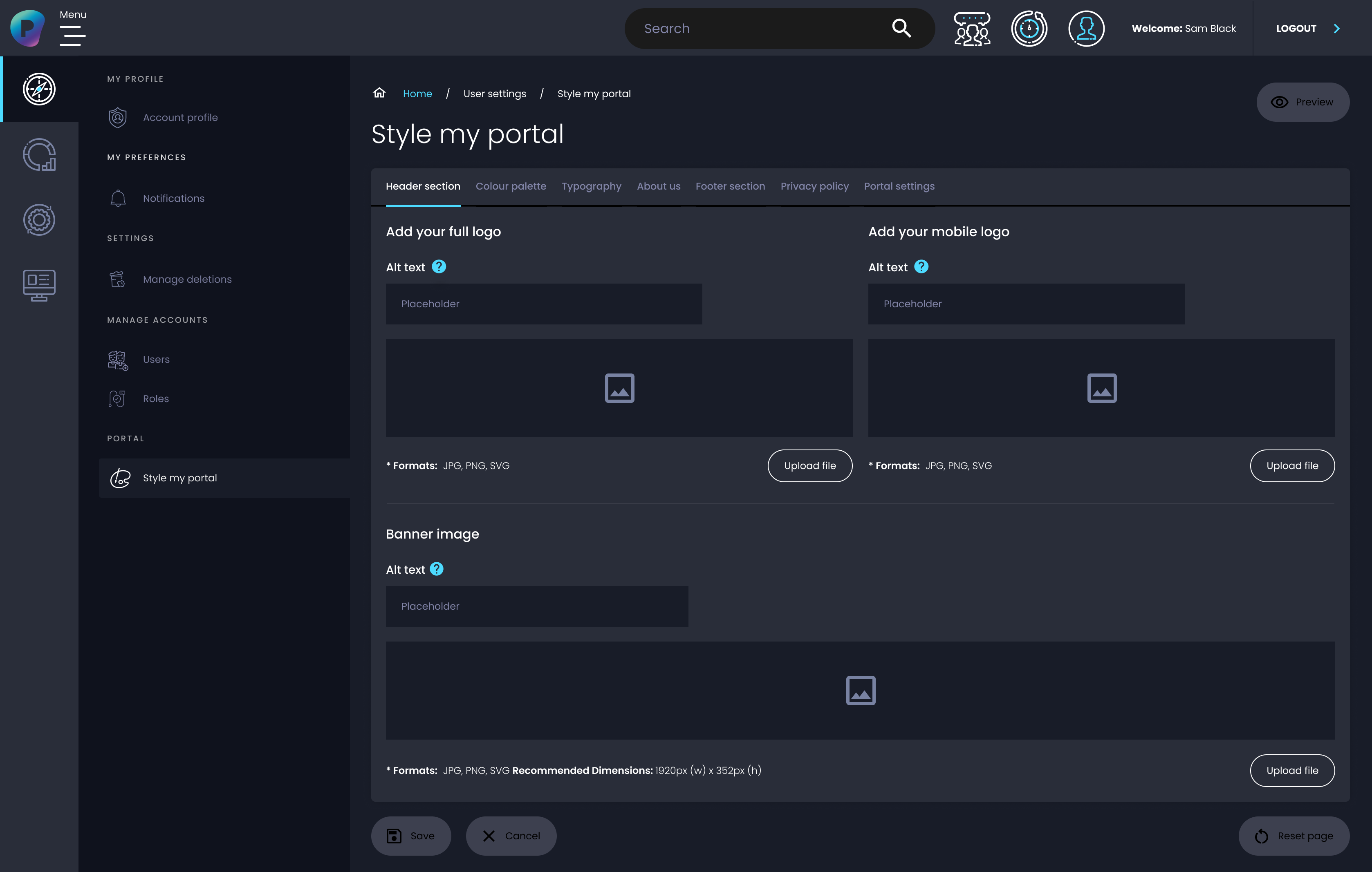This screenshot has width=1372, height=872.
Task: Open the monitor dashboard icon in sidebar
Action: pyautogui.click(x=39, y=285)
